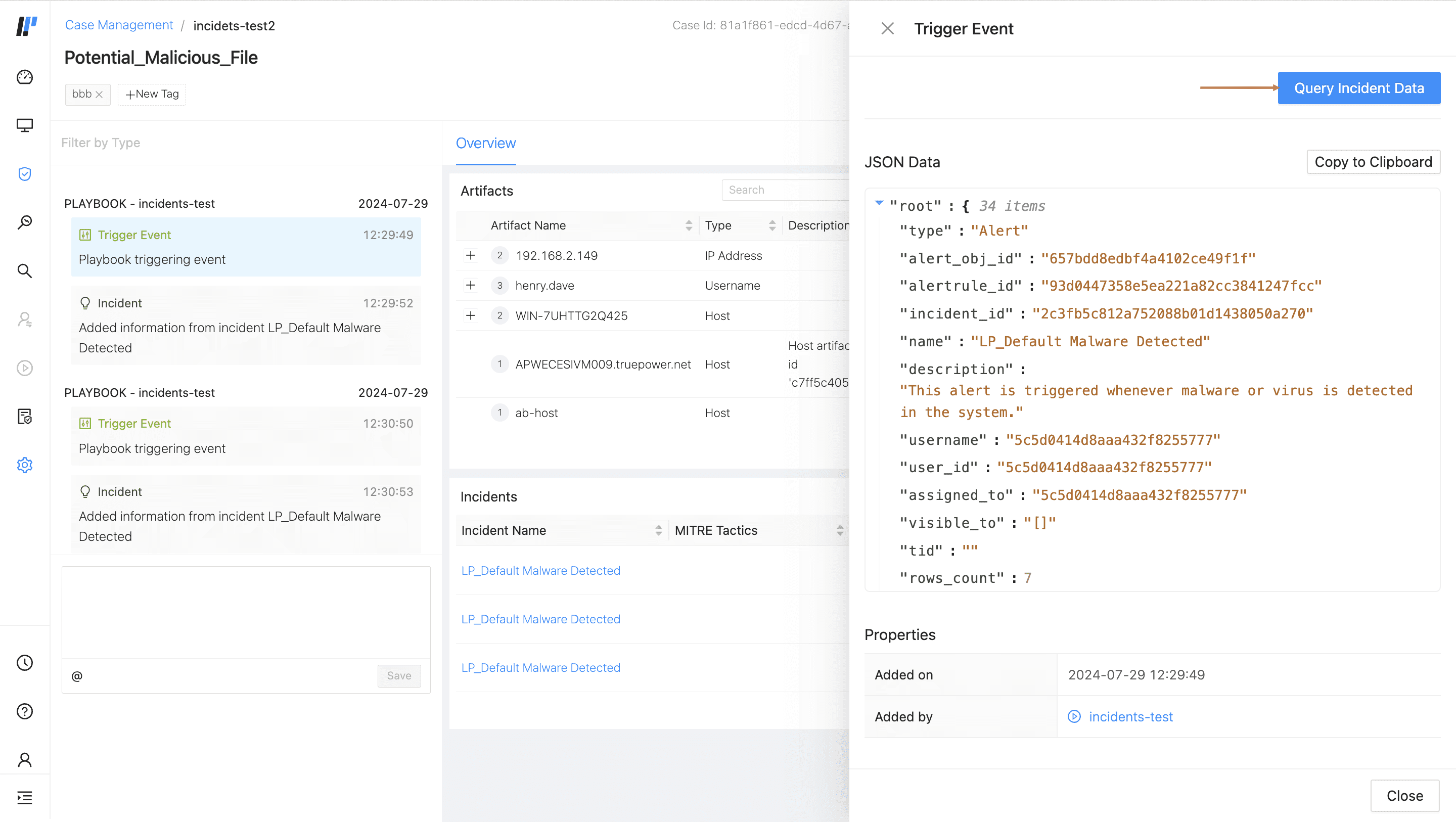Viewport: 1456px width, 822px height.
Task: Toggle the sidebar menu collapse icon
Action: click(24, 798)
